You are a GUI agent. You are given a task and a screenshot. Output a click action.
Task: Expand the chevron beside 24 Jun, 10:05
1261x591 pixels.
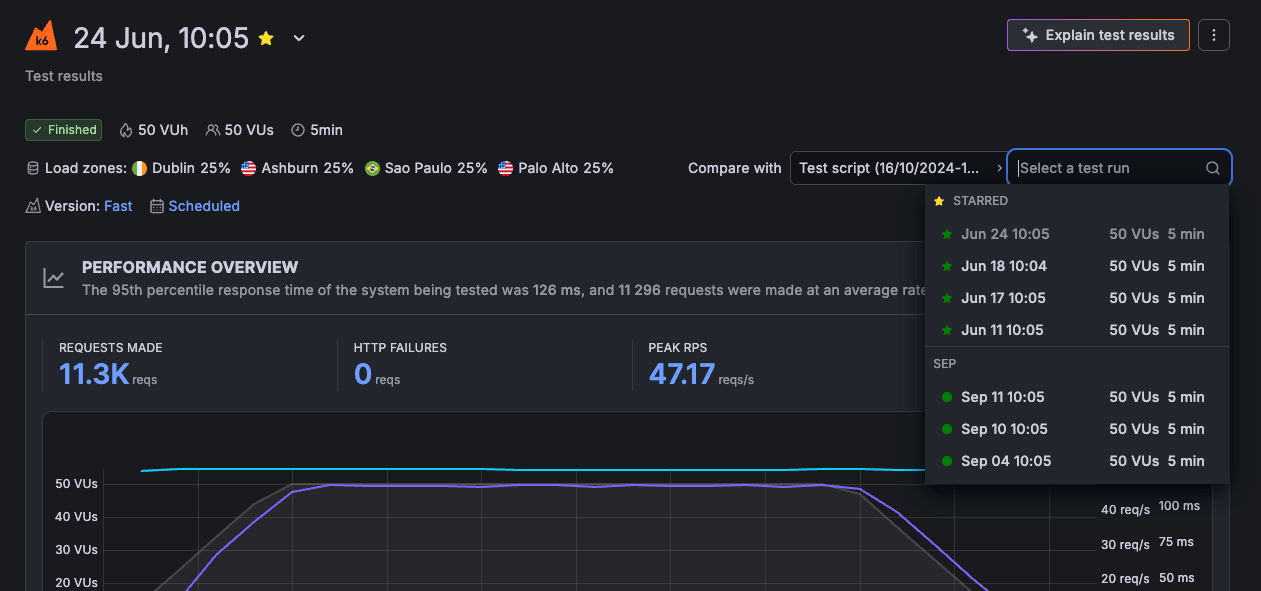pyautogui.click(x=298, y=38)
